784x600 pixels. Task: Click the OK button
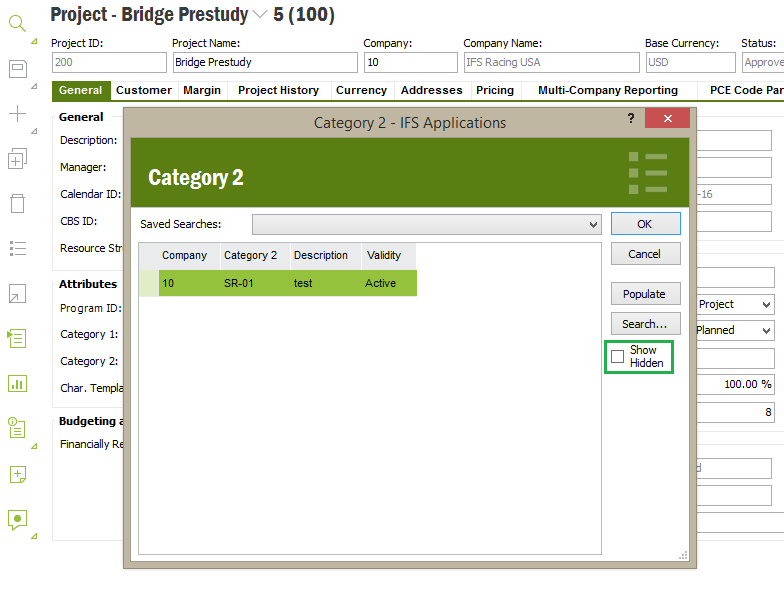(646, 224)
